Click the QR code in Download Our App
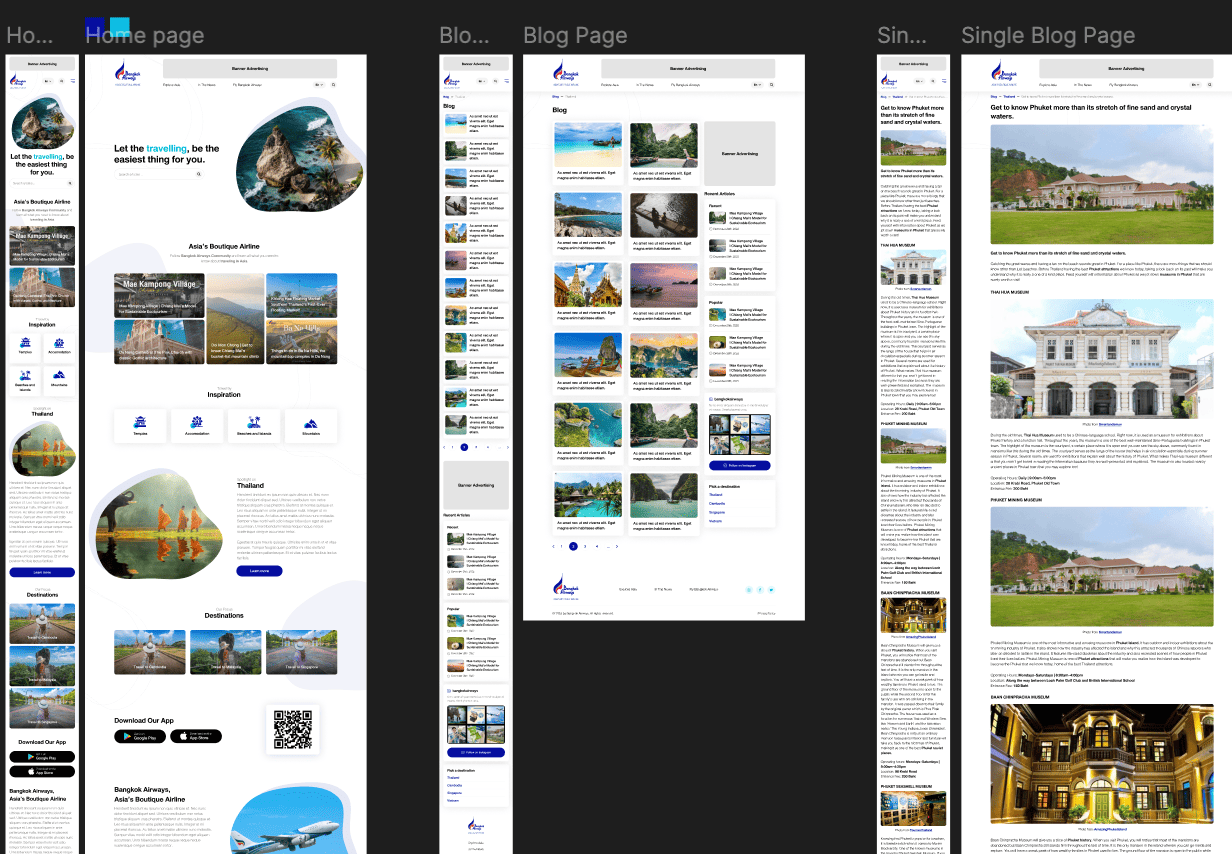 292,729
